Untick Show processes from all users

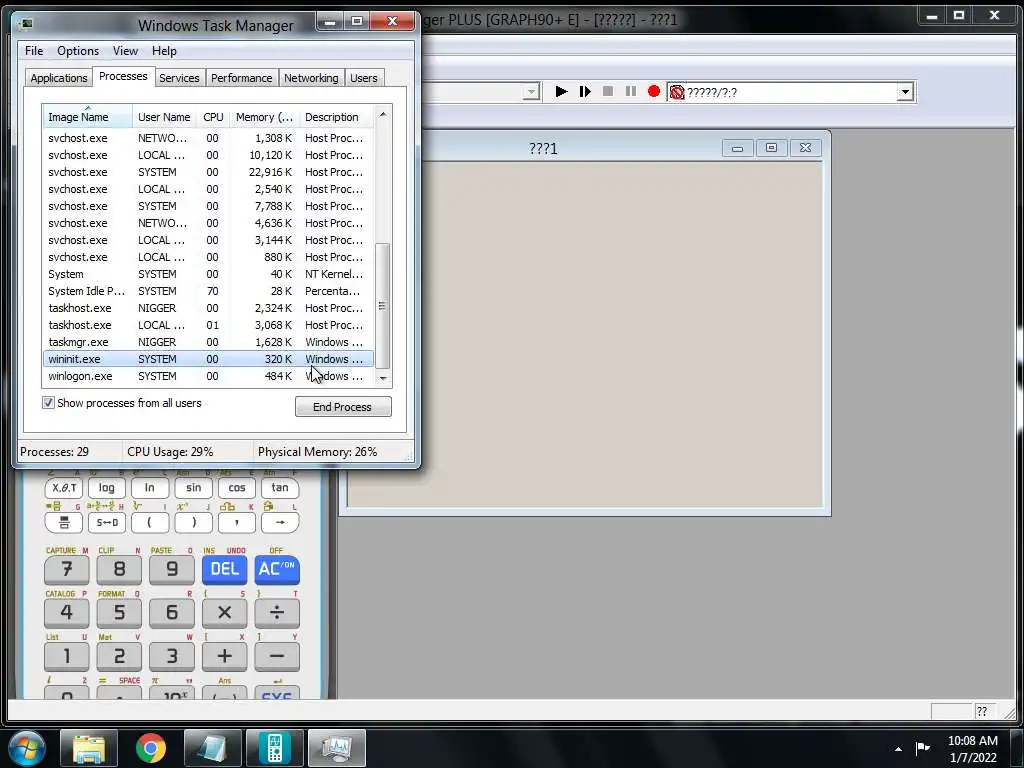48,403
